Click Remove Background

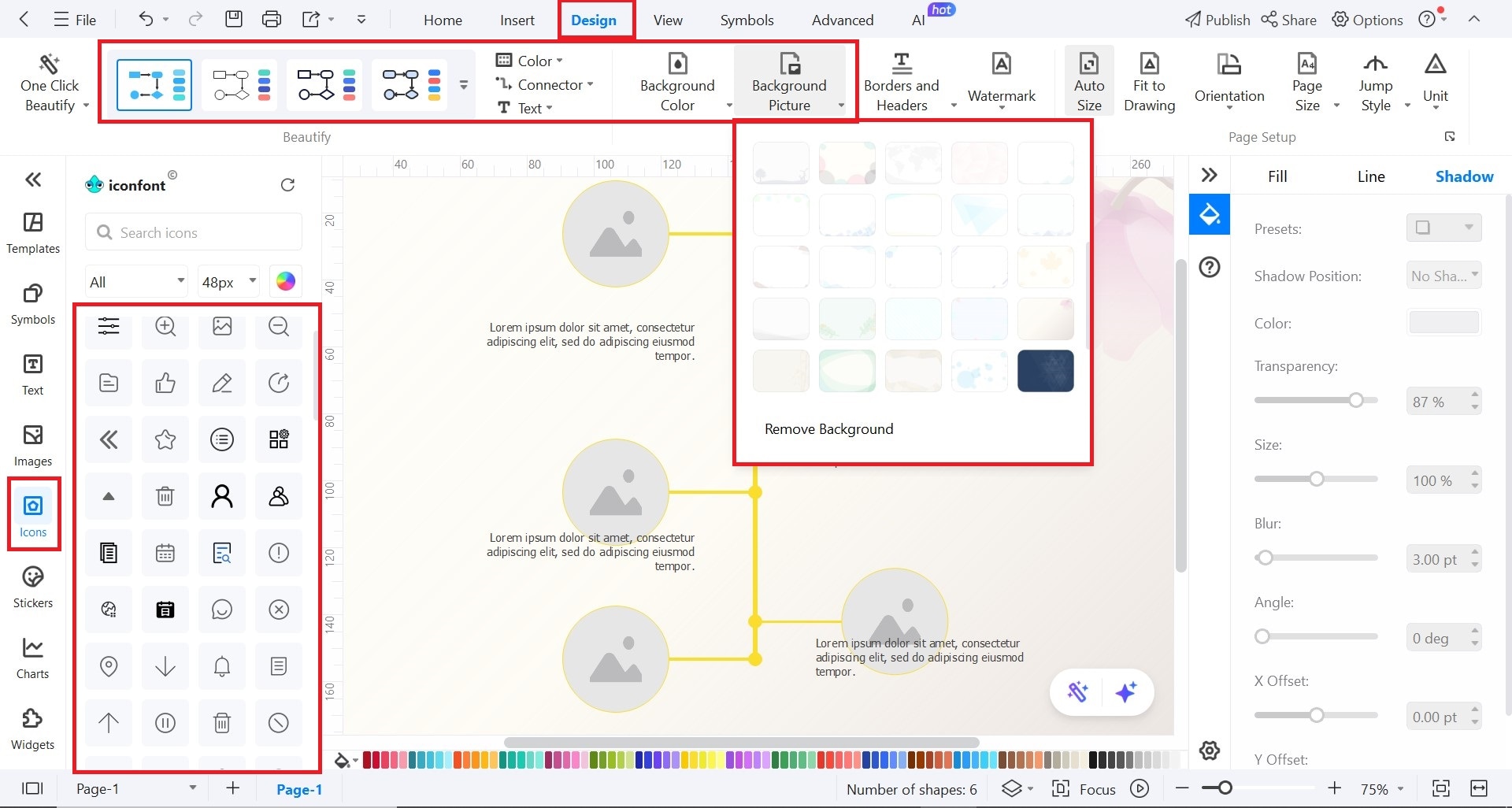tap(828, 429)
